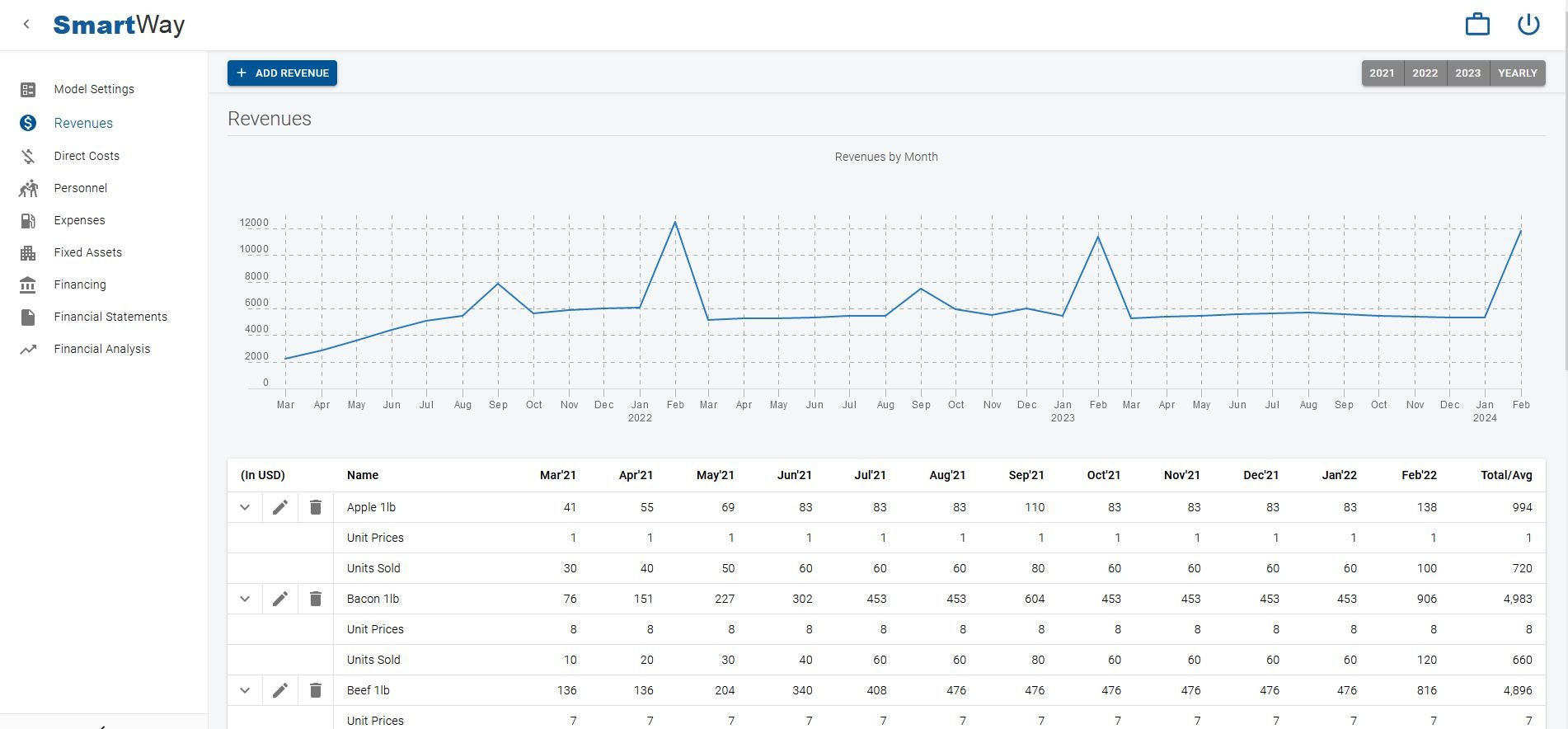This screenshot has height=729, width=1568.
Task: Click the Jun'21 column header
Action: [x=795, y=475]
